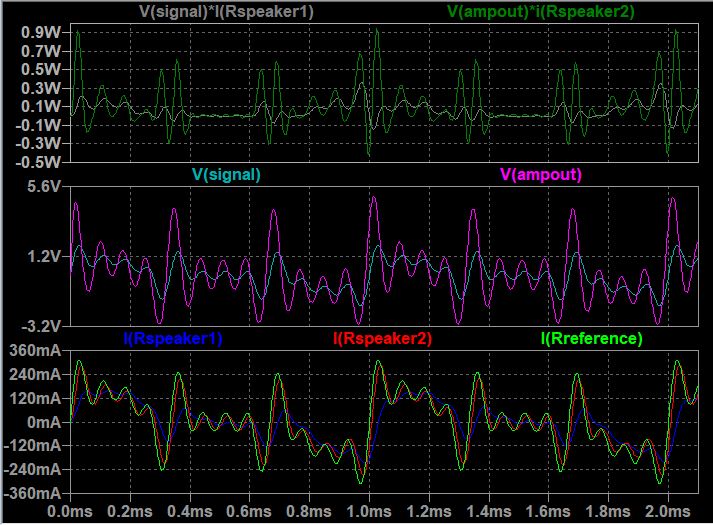
Task: Click the 0.6ms time axis label
Action: (x=249, y=511)
